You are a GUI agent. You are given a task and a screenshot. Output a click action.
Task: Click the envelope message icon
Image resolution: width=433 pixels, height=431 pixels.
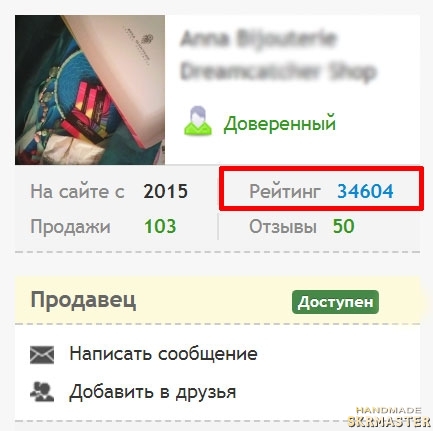pos(42,355)
